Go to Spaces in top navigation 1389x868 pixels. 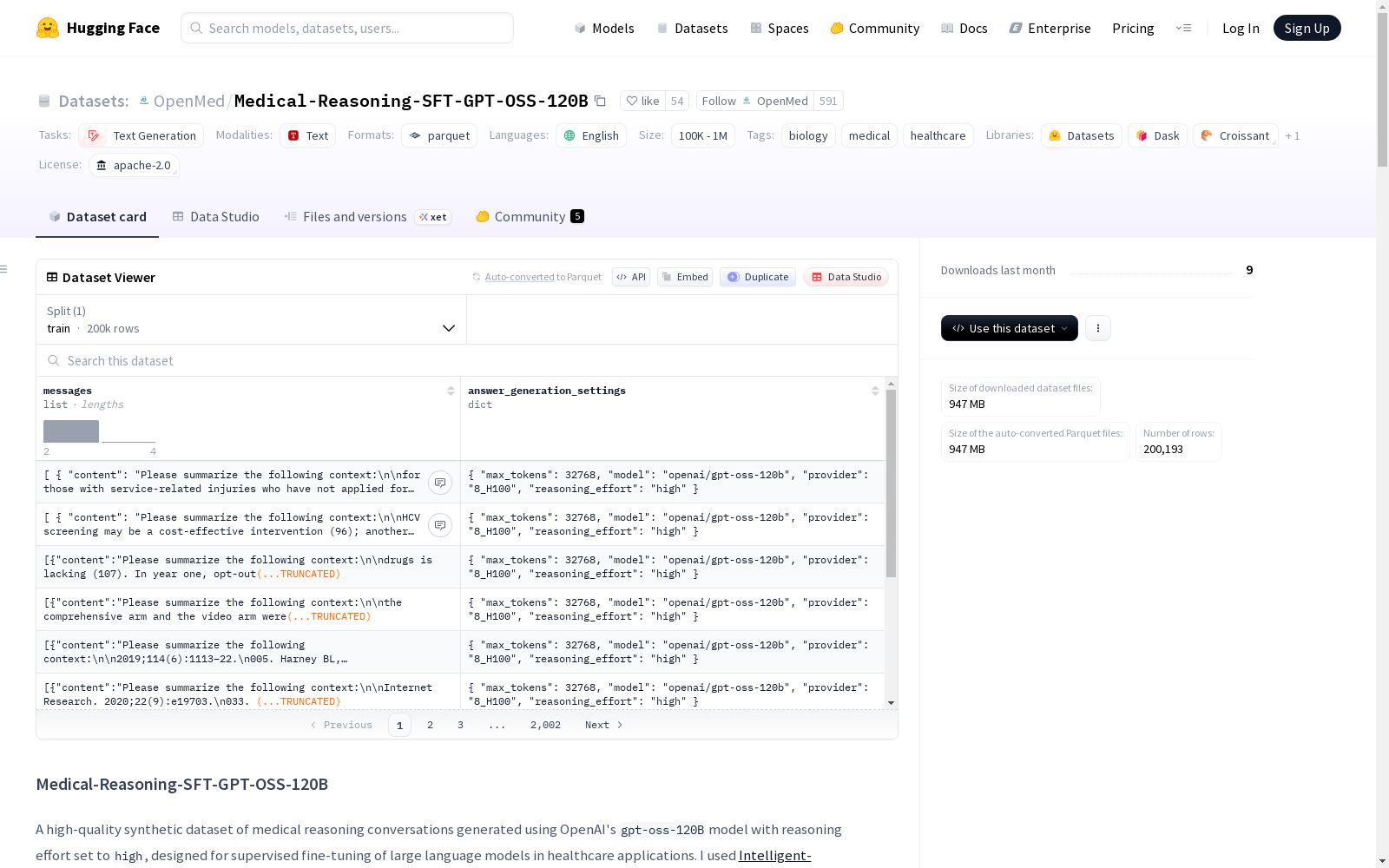point(780,28)
